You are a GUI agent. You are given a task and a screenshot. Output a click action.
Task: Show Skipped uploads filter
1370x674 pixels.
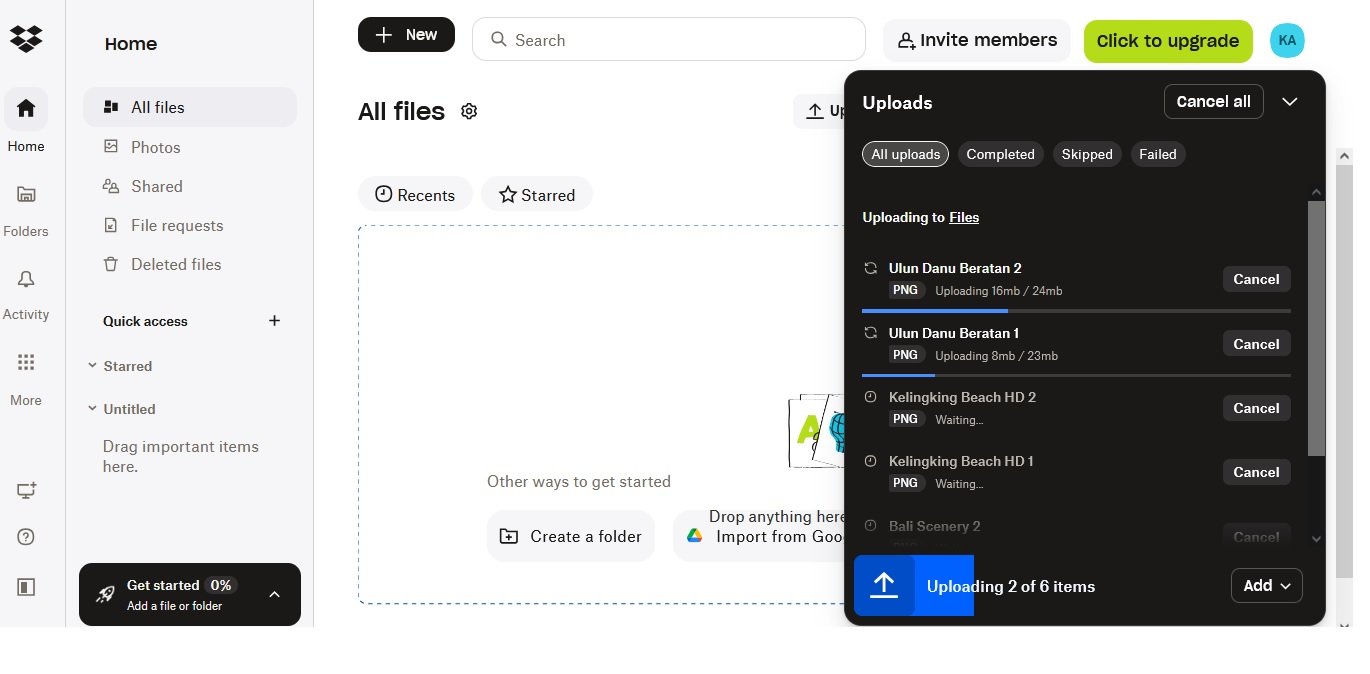[1087, 154]
